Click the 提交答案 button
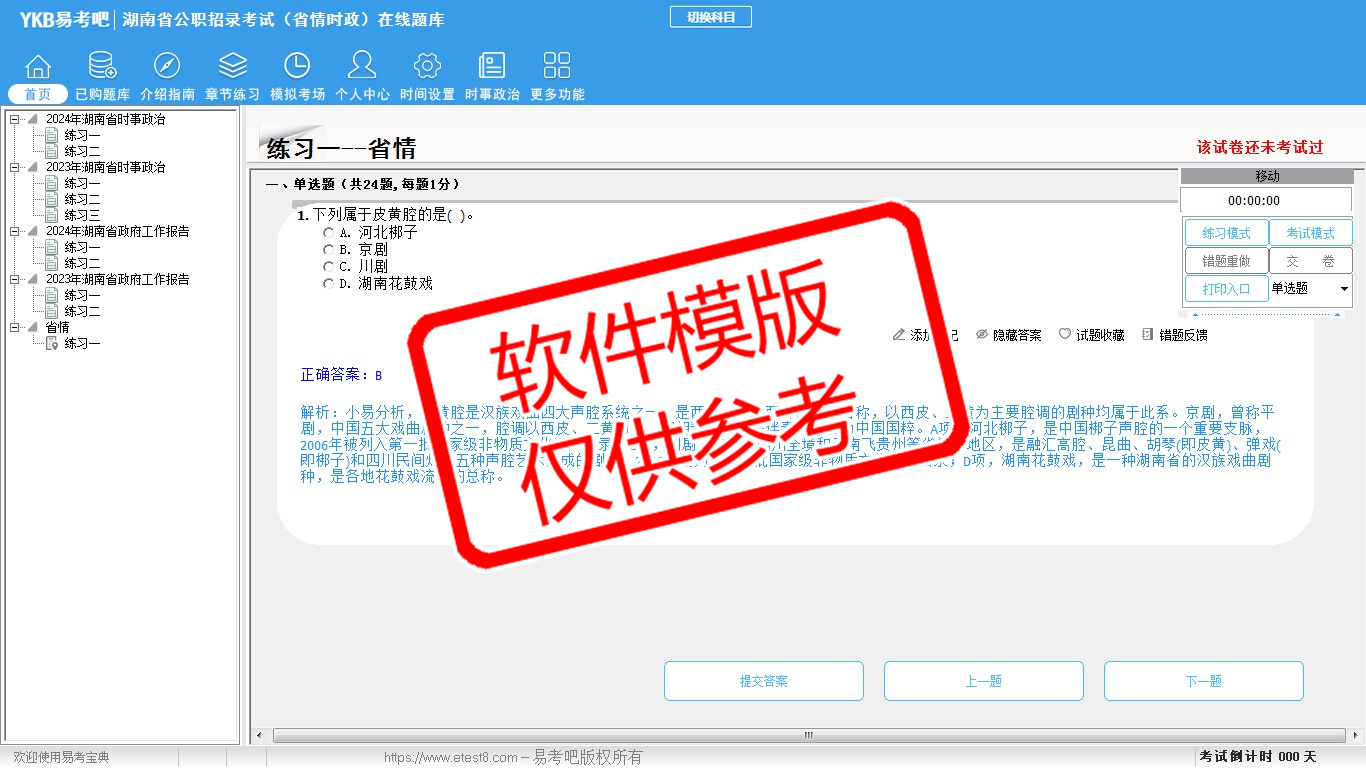The image size is (1366, 768). pyautogui.click(x=763, y=681)
